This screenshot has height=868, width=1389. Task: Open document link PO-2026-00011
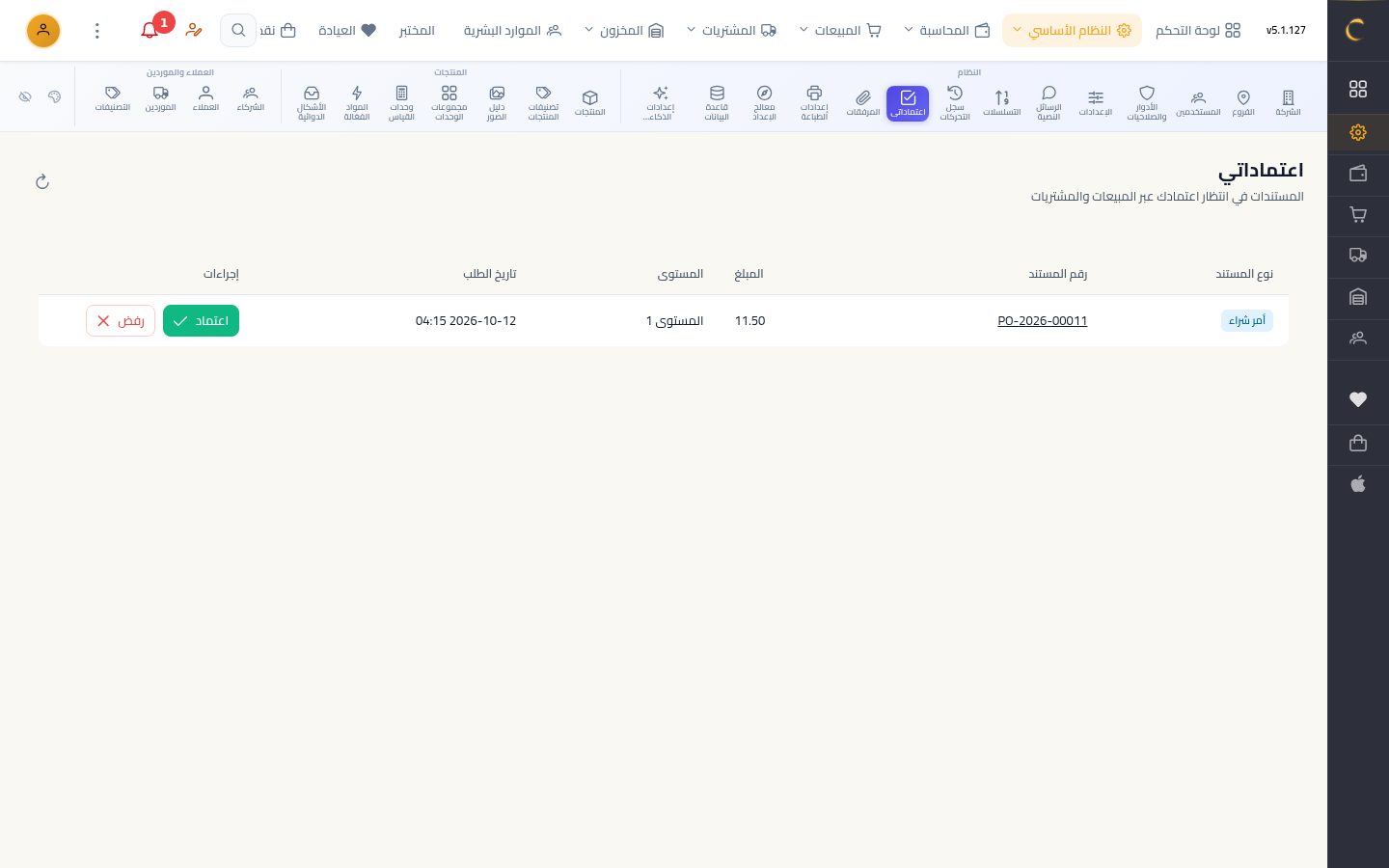pyautogui.click(x=1043, y=321)
